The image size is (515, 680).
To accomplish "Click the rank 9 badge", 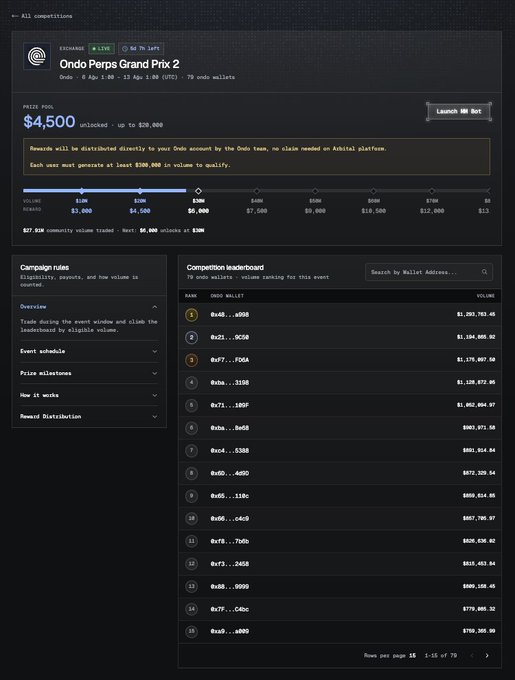I will point(191,496).
